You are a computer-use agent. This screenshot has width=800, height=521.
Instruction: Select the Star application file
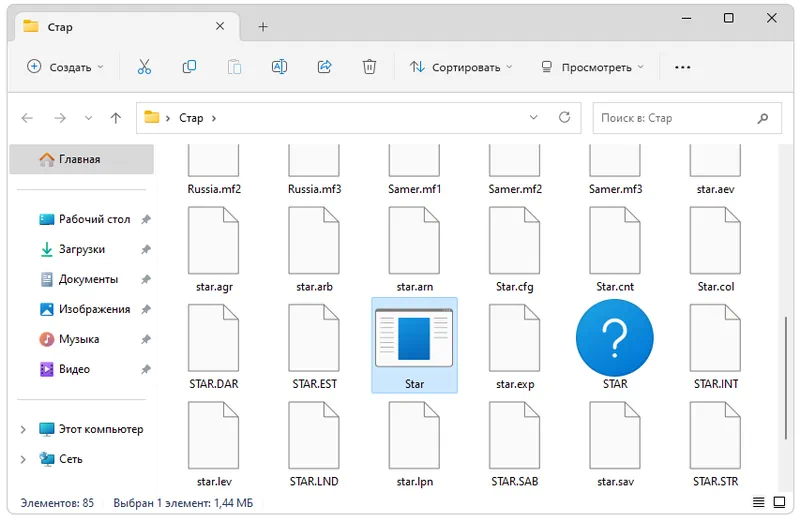click(414, 345)
